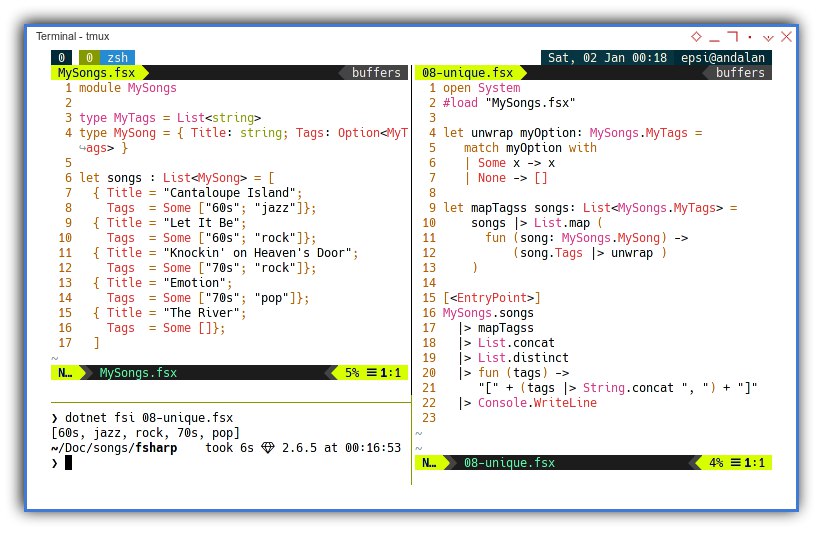Click the gem icon beside version 2.6.5

[x=268, y=448]
